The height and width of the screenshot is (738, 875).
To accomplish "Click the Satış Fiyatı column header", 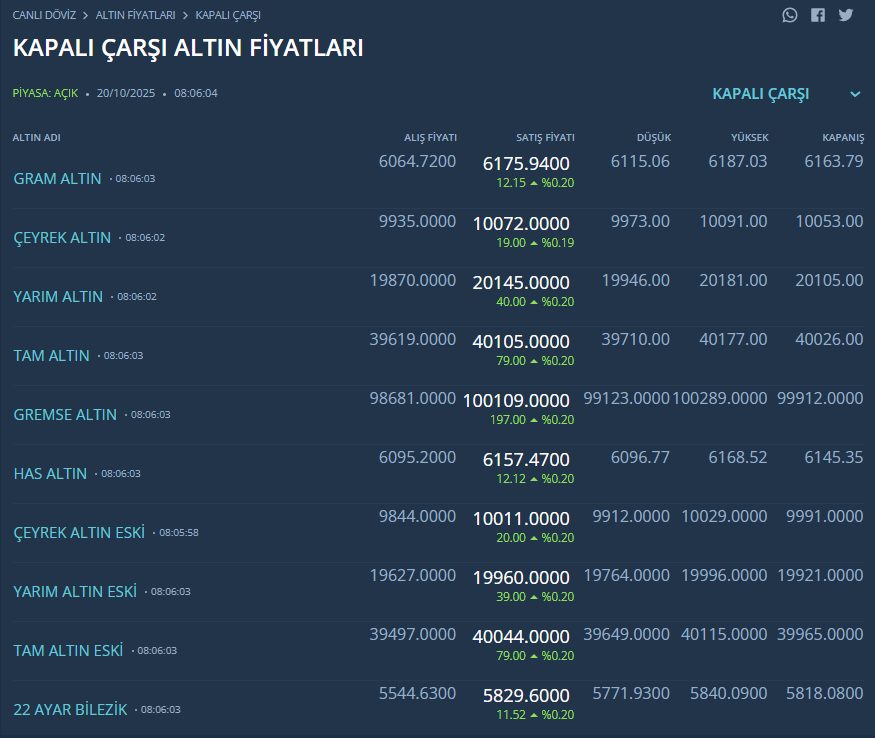I will point(545,138).
